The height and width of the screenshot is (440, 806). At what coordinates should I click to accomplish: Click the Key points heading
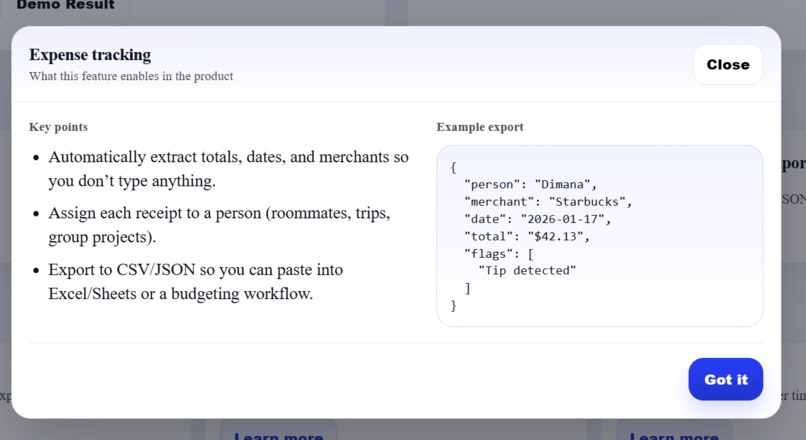tap(58, 127)
